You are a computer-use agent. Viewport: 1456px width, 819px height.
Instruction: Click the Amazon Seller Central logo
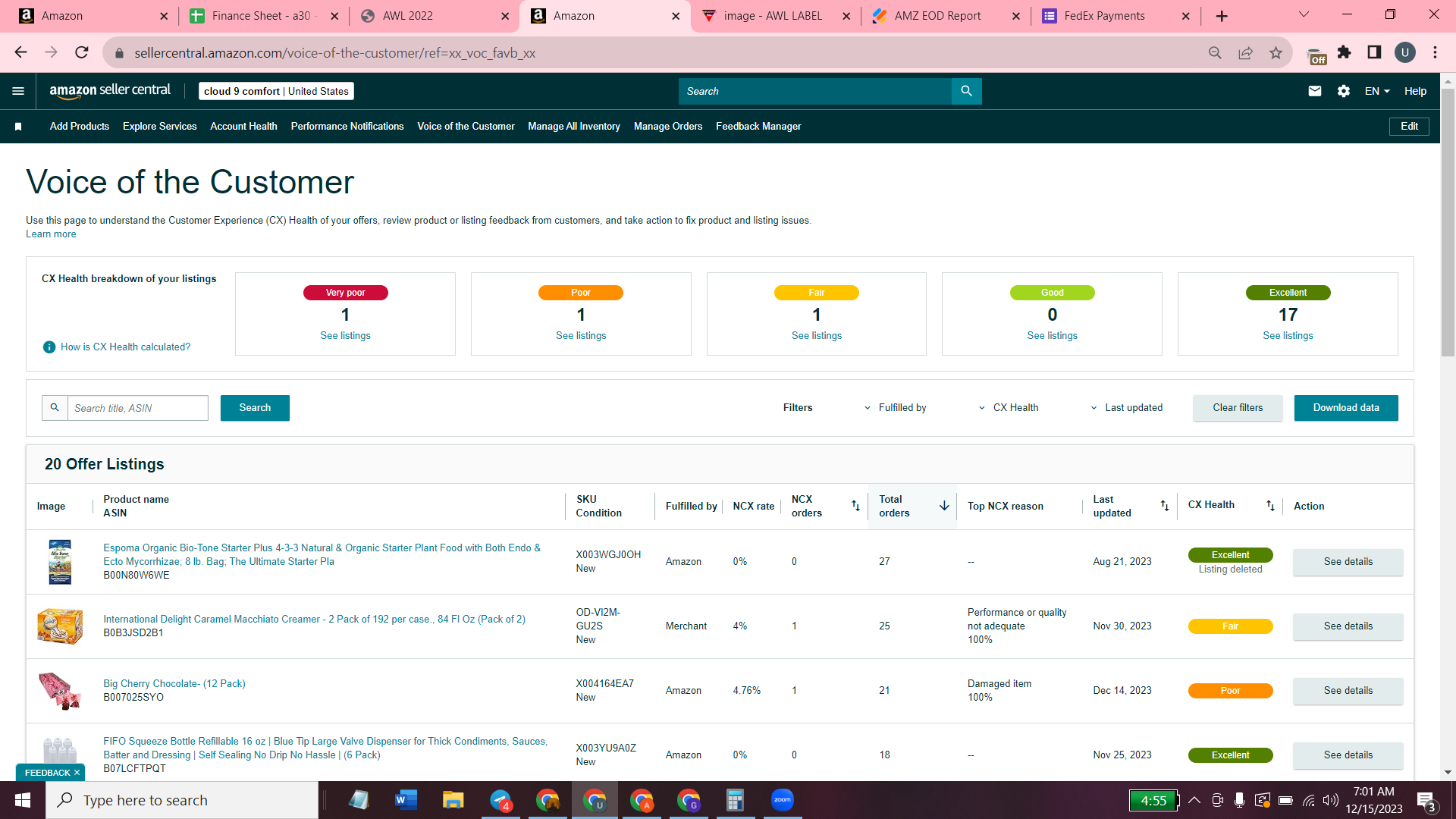(x=110, y=90)
